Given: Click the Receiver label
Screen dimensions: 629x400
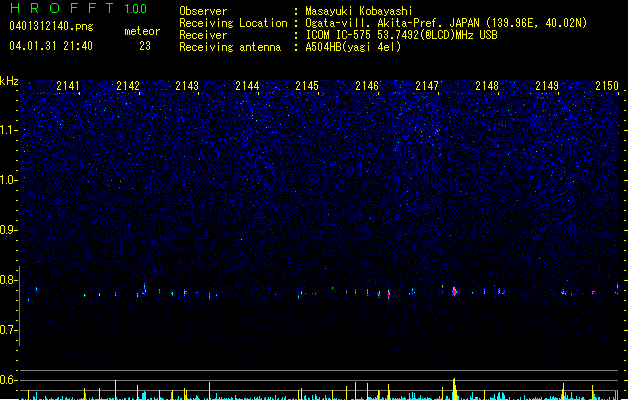Looking at the screenshot, I should click(203, 35).
